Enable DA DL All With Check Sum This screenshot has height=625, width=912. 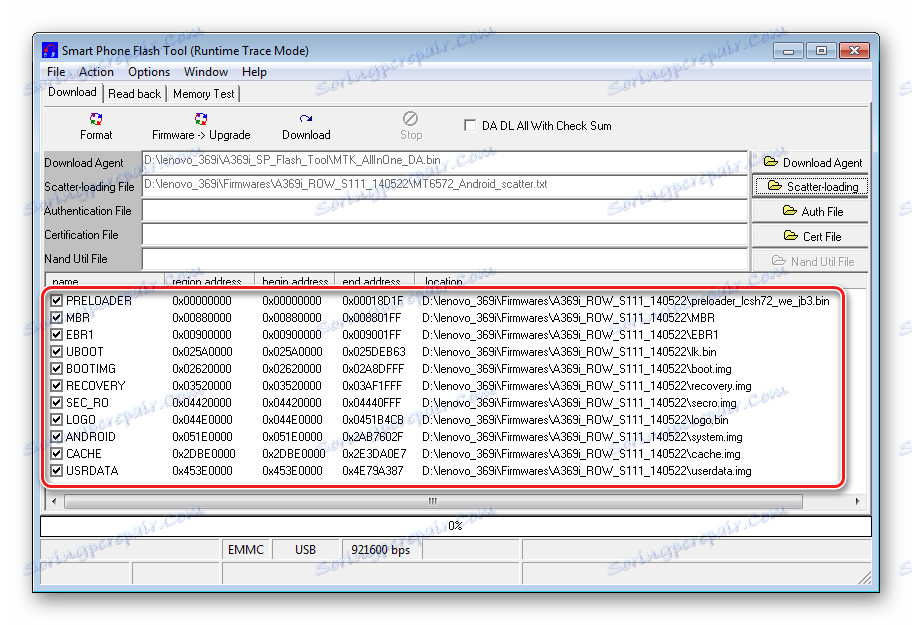click(469, 125)
